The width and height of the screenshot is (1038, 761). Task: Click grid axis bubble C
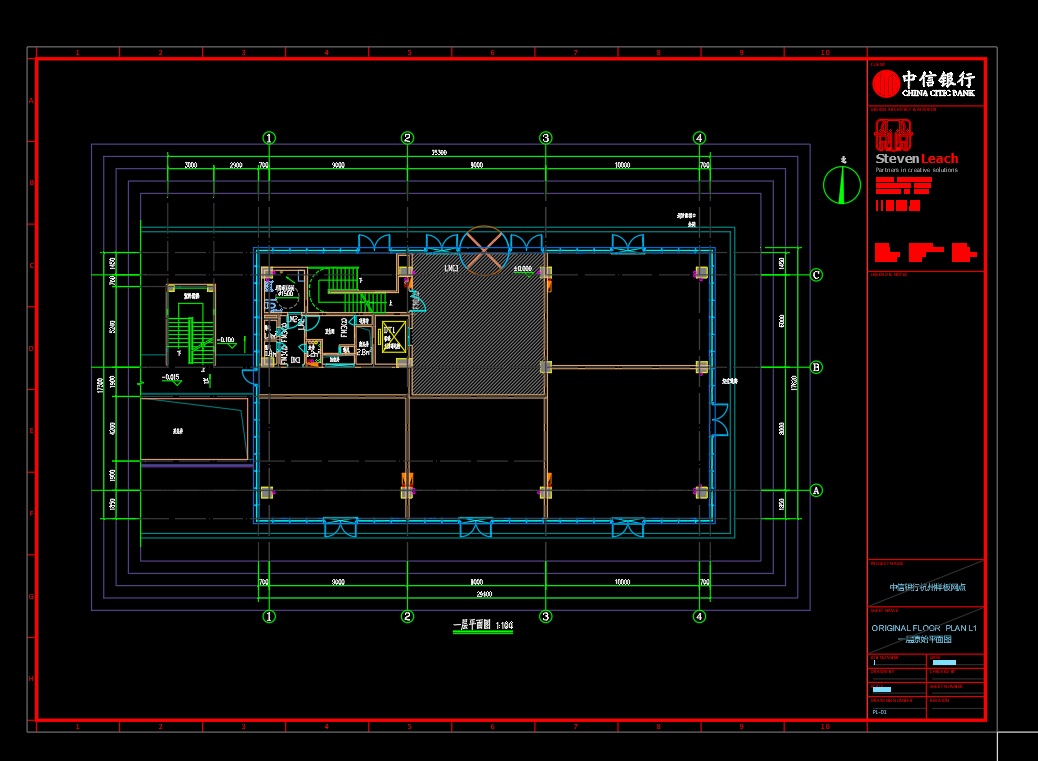click(x=816, y=275)
